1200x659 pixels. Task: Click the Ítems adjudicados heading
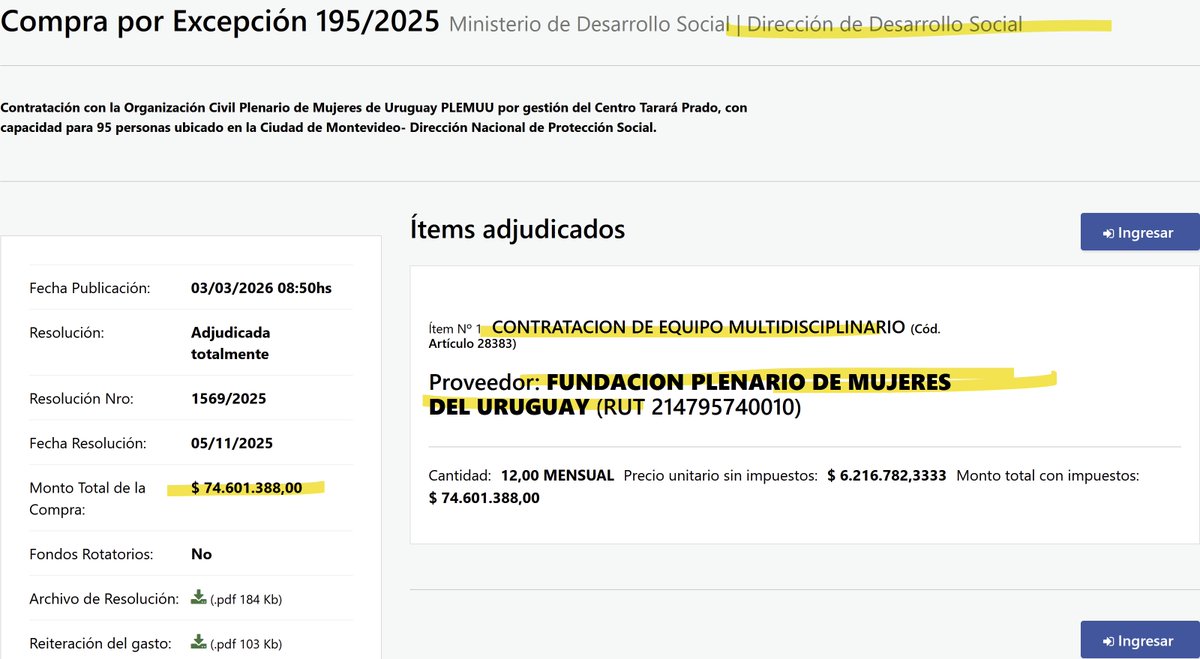[517, 229]
